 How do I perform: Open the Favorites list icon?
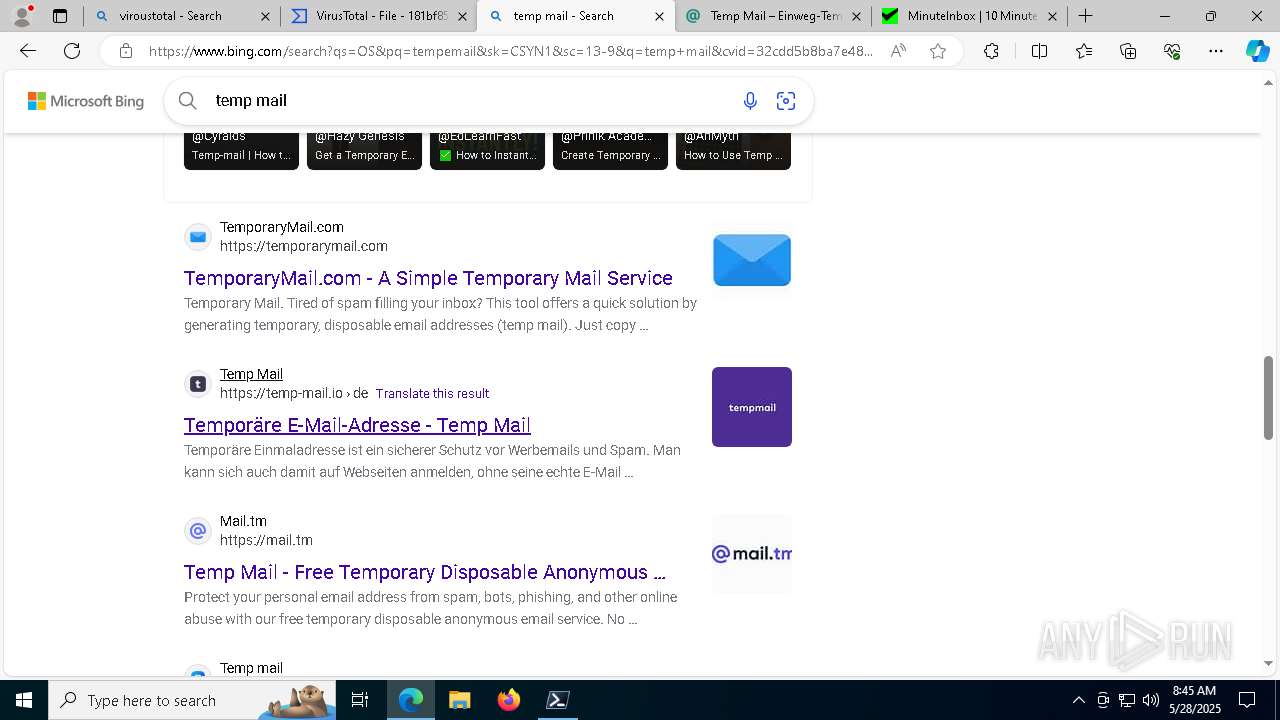pos(1084,51)
